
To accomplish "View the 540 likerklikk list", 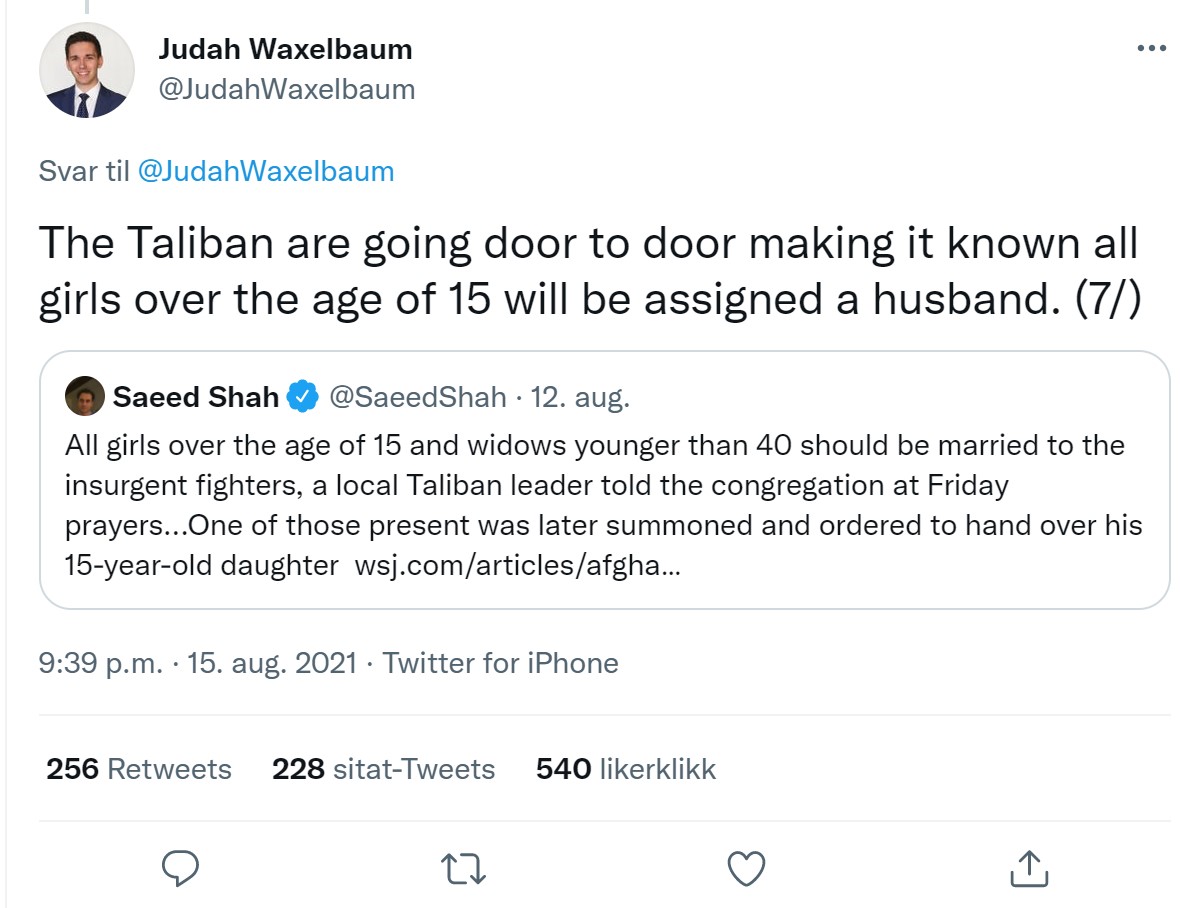I will [x=626, y=769].
